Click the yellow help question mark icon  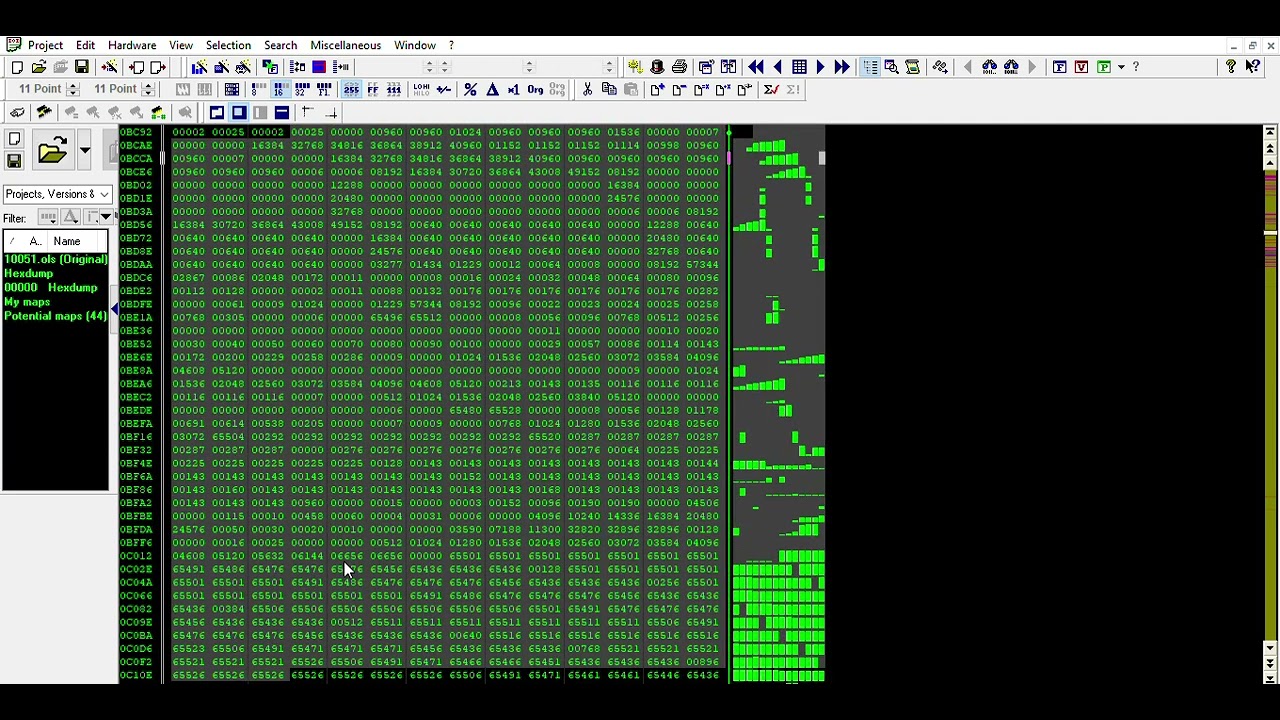[x=1231, y=67]
